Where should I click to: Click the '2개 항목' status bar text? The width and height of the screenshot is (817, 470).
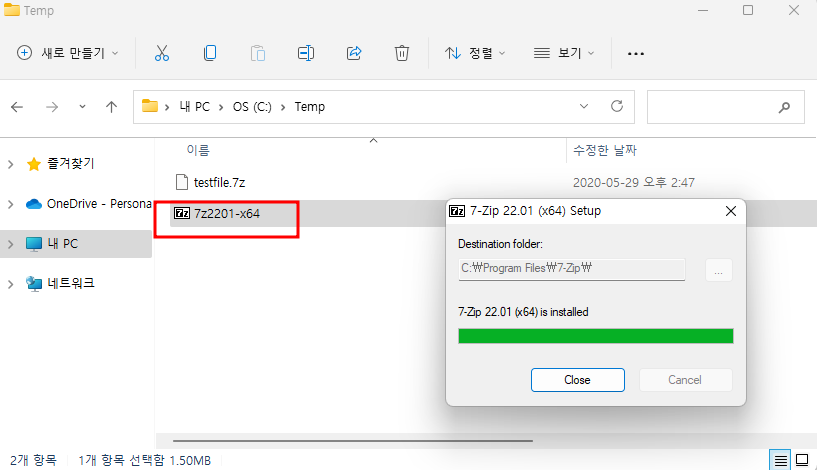click(33, 460)
